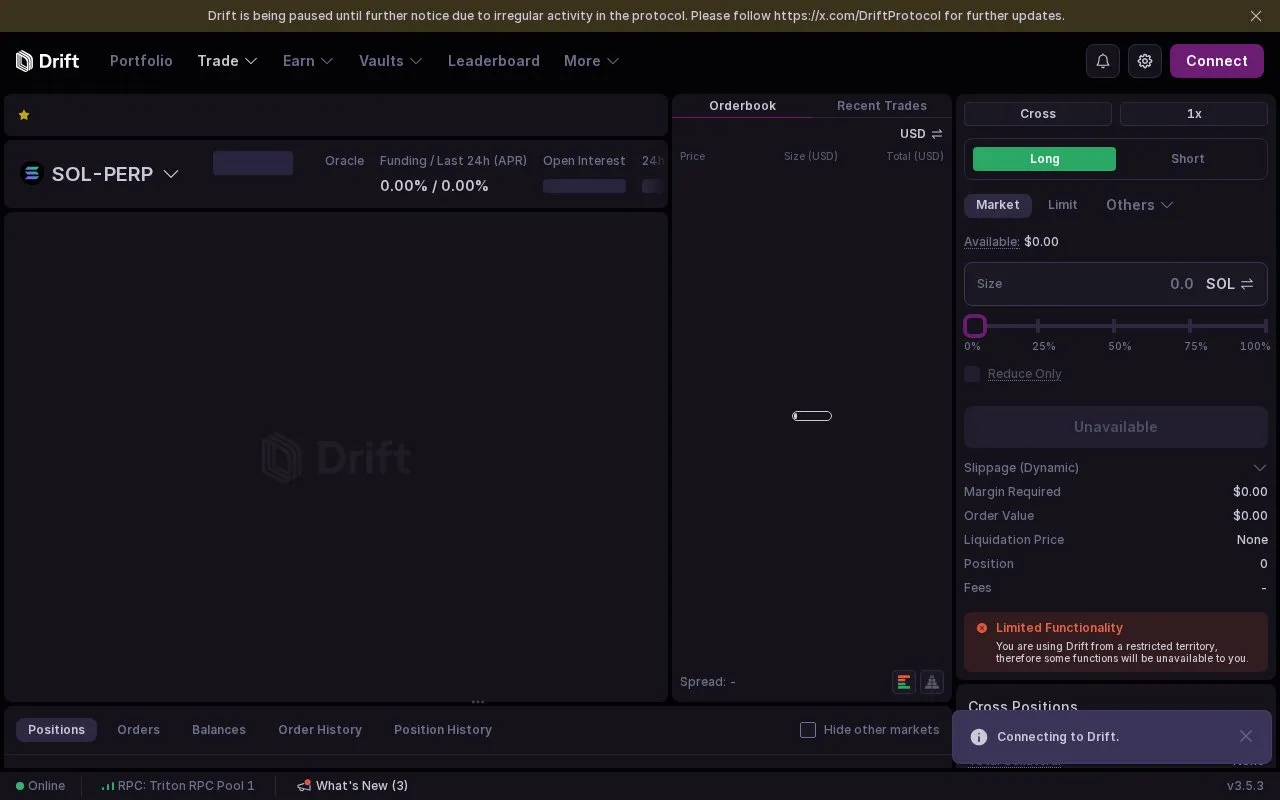Image resolution: width=1280 pixels, height=800 pixels.
Task: Expand the Vaults menu
Action: click(x=391, y=61)
